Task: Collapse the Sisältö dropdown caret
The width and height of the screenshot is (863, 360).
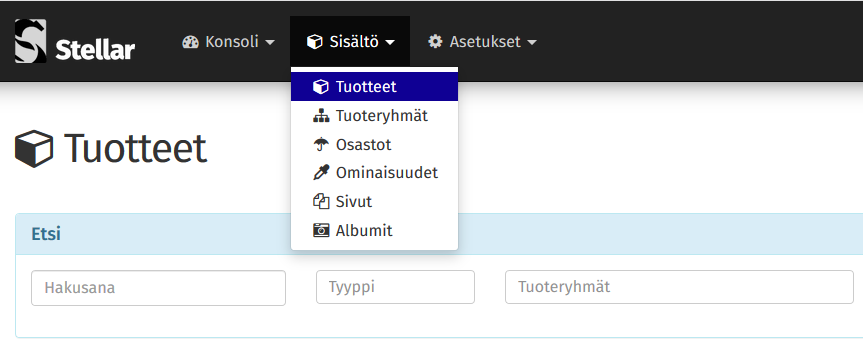Action: (x=390, y=42)
